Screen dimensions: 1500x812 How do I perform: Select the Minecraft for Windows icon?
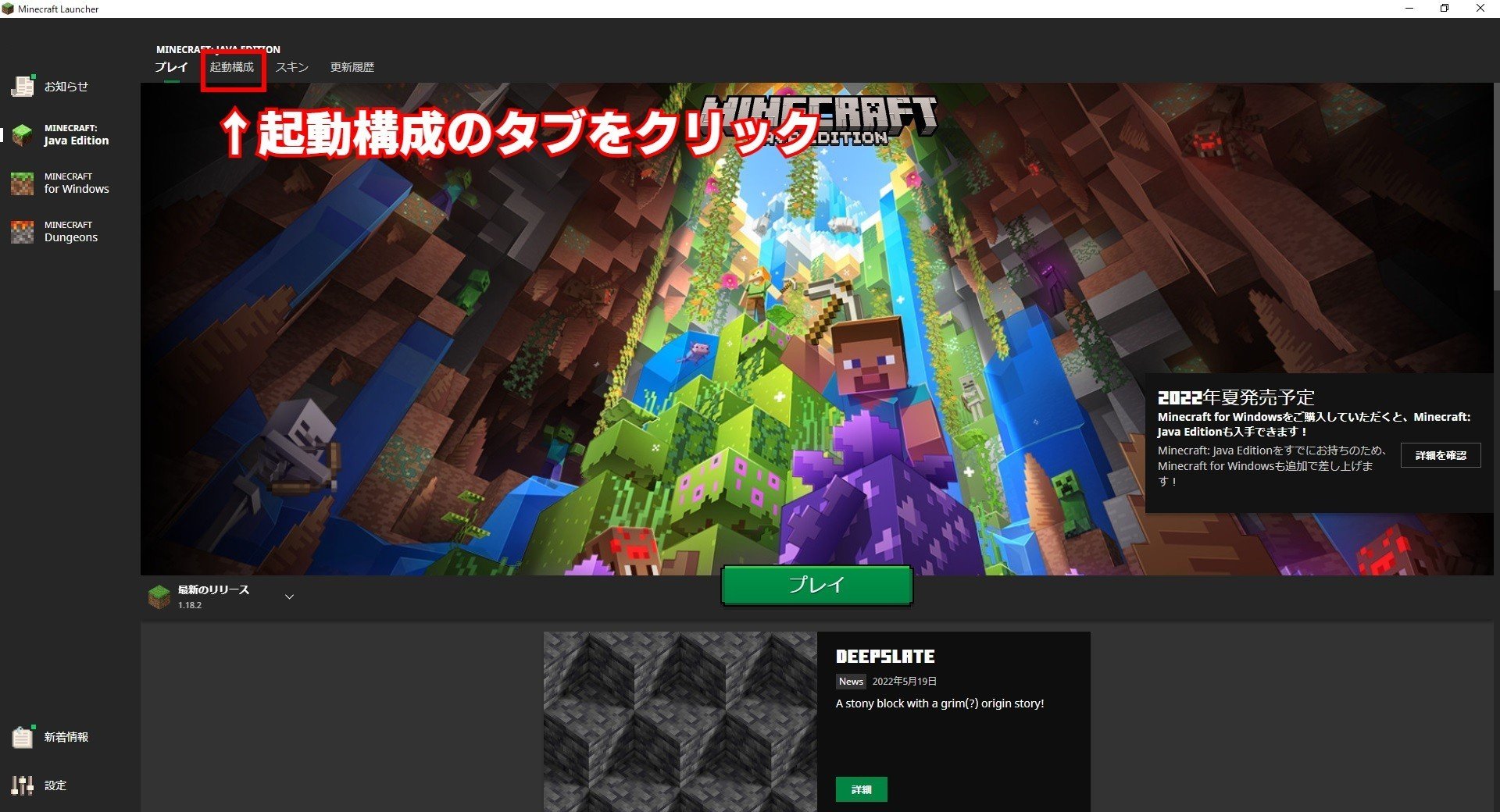23,183
